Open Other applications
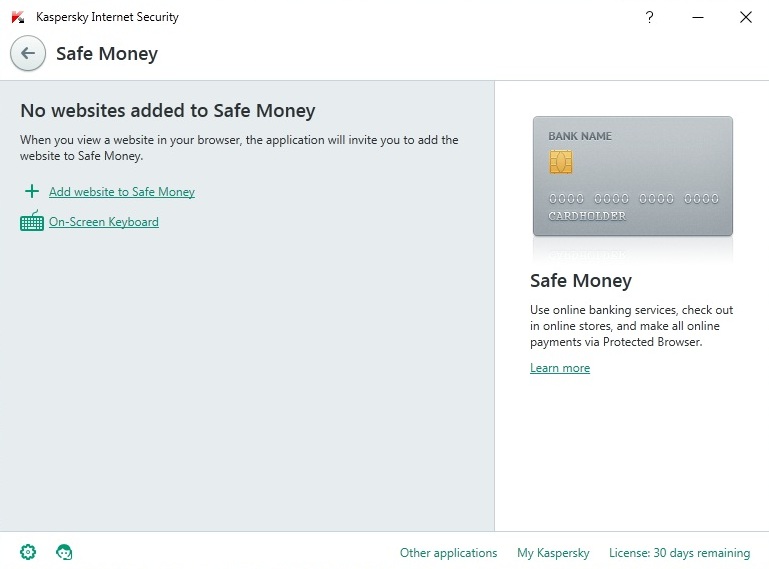This screenshot has height=569, width=769. [448, 553]
